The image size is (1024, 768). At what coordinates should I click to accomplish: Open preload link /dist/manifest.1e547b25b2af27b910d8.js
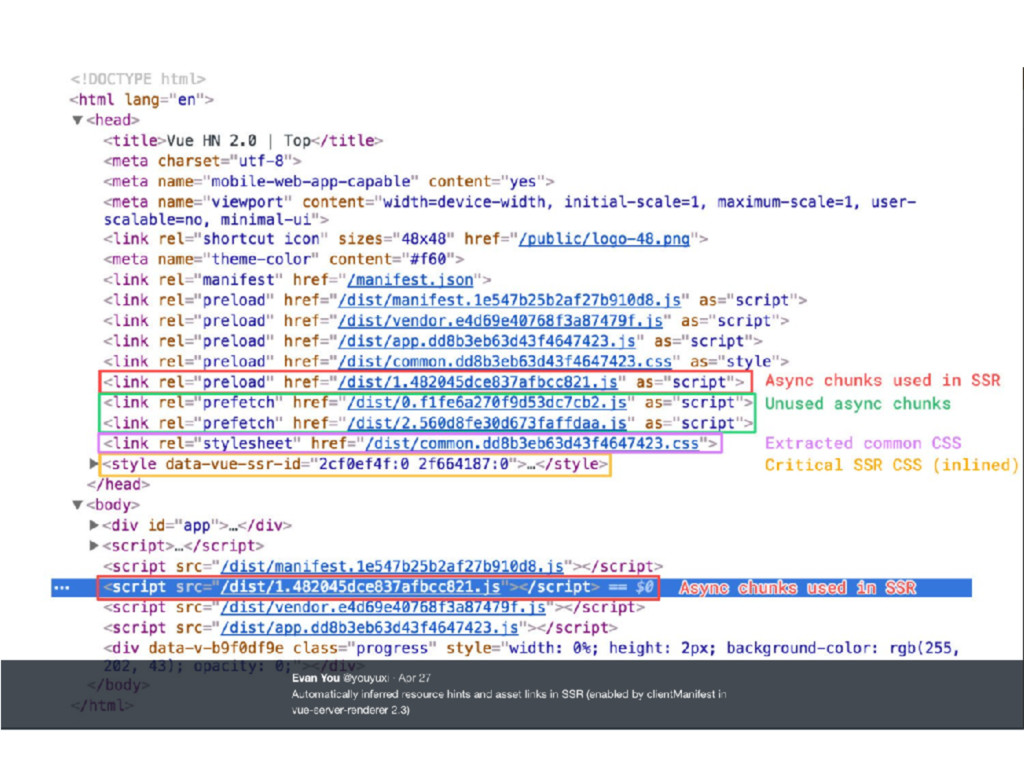[x=509, y=300]
